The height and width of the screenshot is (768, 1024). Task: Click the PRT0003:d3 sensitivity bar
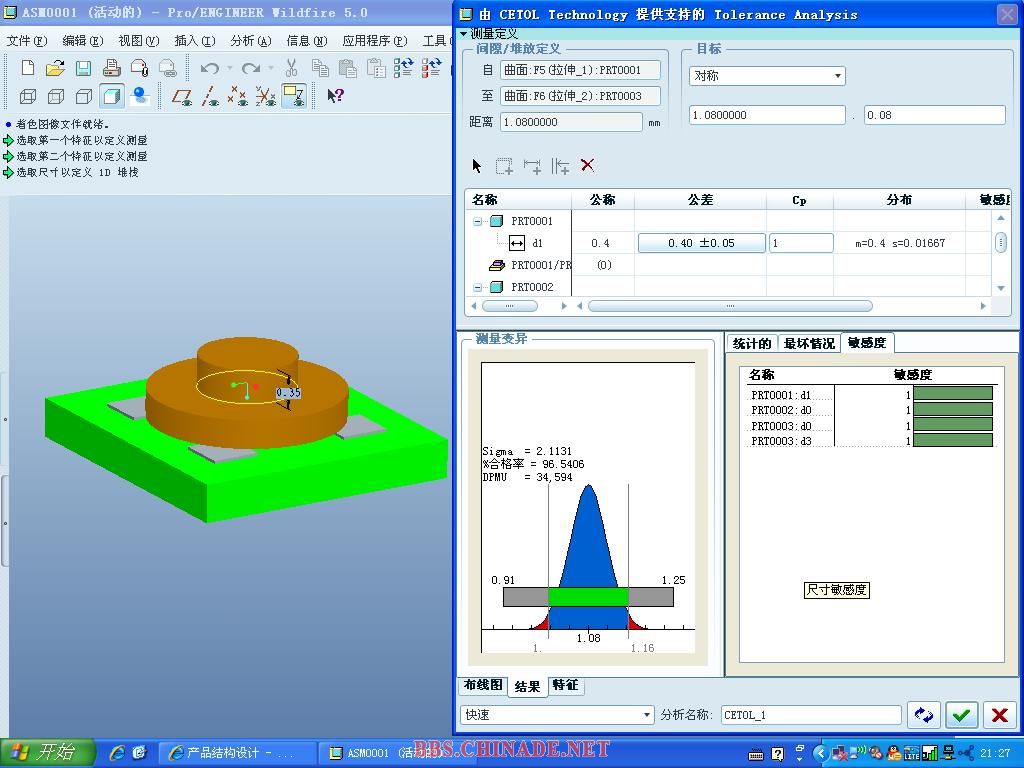953,440
